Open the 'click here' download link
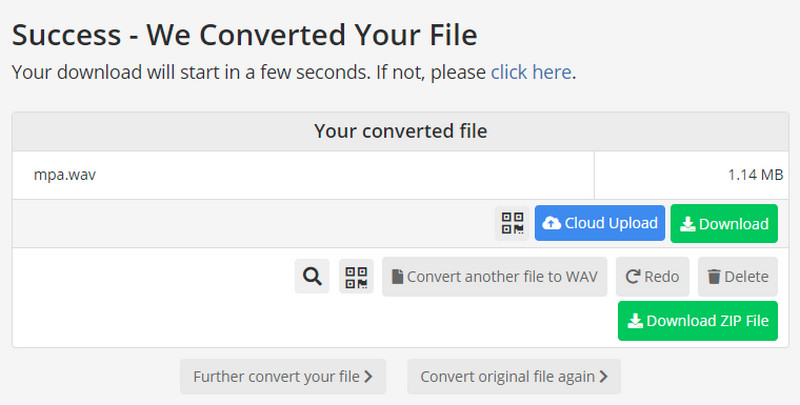The width and height of the screenshot is (800, 405). (x=531, y=72)
